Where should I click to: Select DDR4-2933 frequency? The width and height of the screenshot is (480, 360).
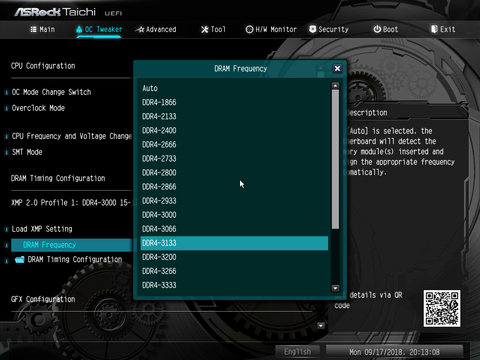234,201
